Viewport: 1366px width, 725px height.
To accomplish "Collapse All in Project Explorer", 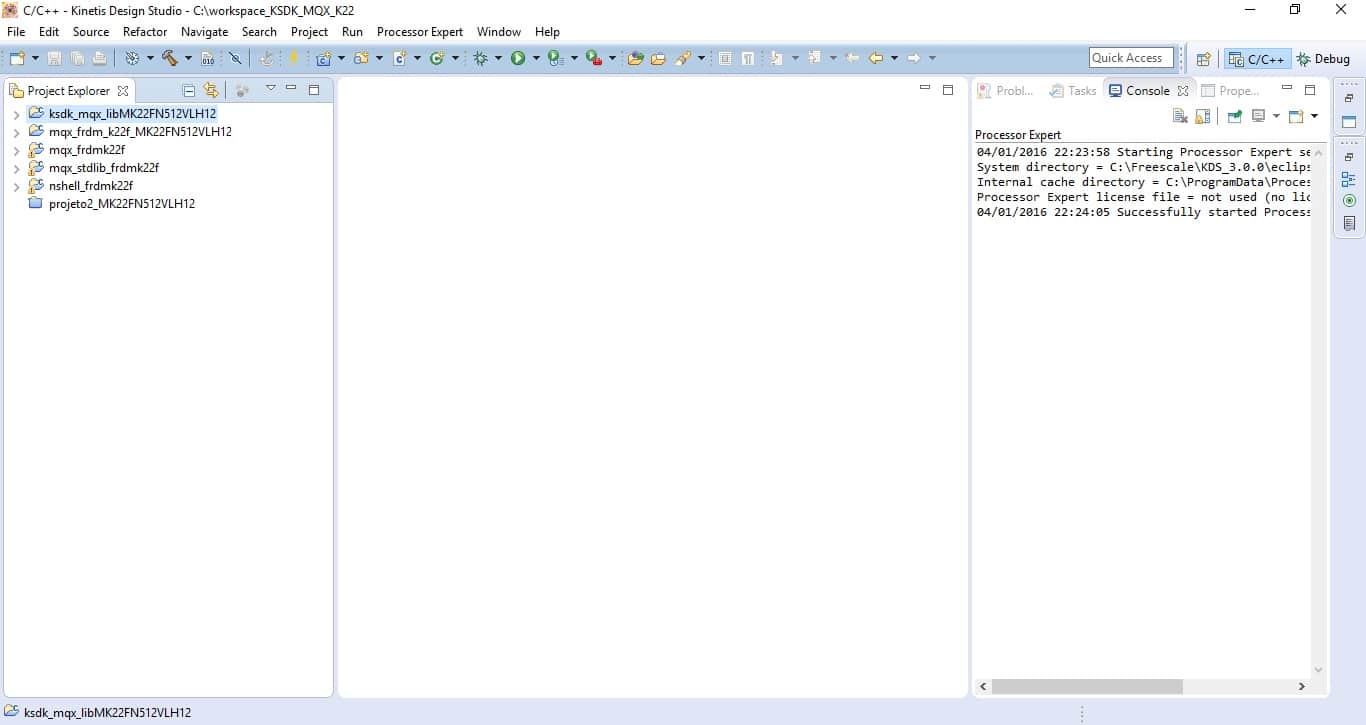I will coord(189,90).
